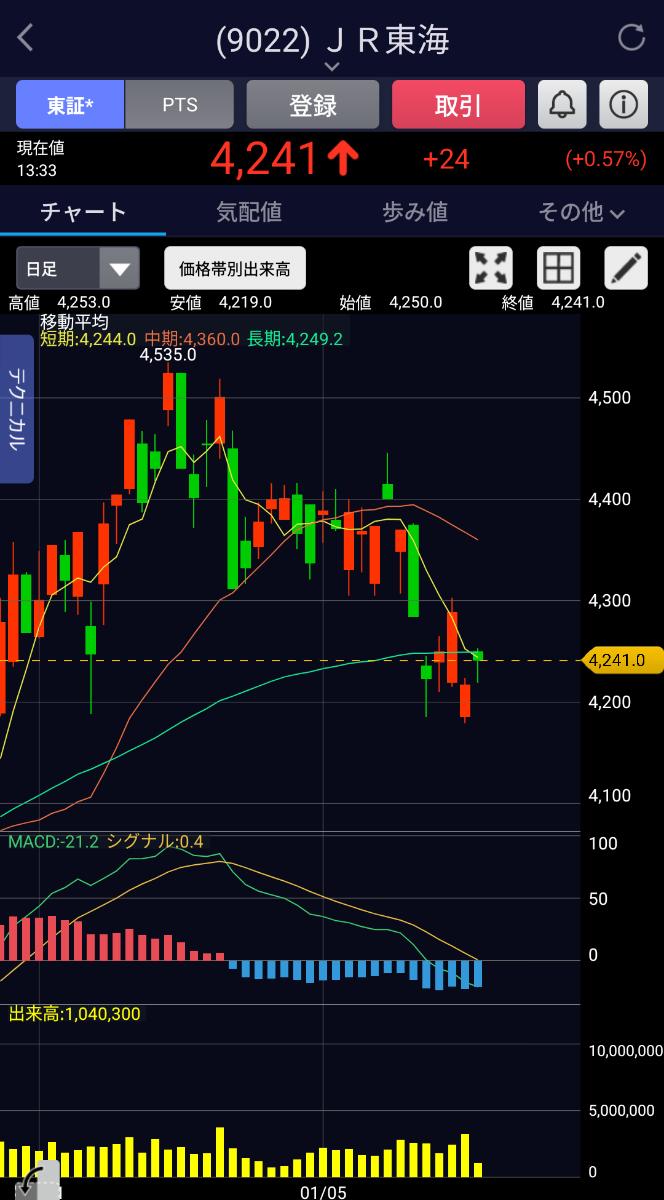This screenshot has width=664, height=1200.
Task: Expand the その他 menu
Action: click(x=581, y=212)
